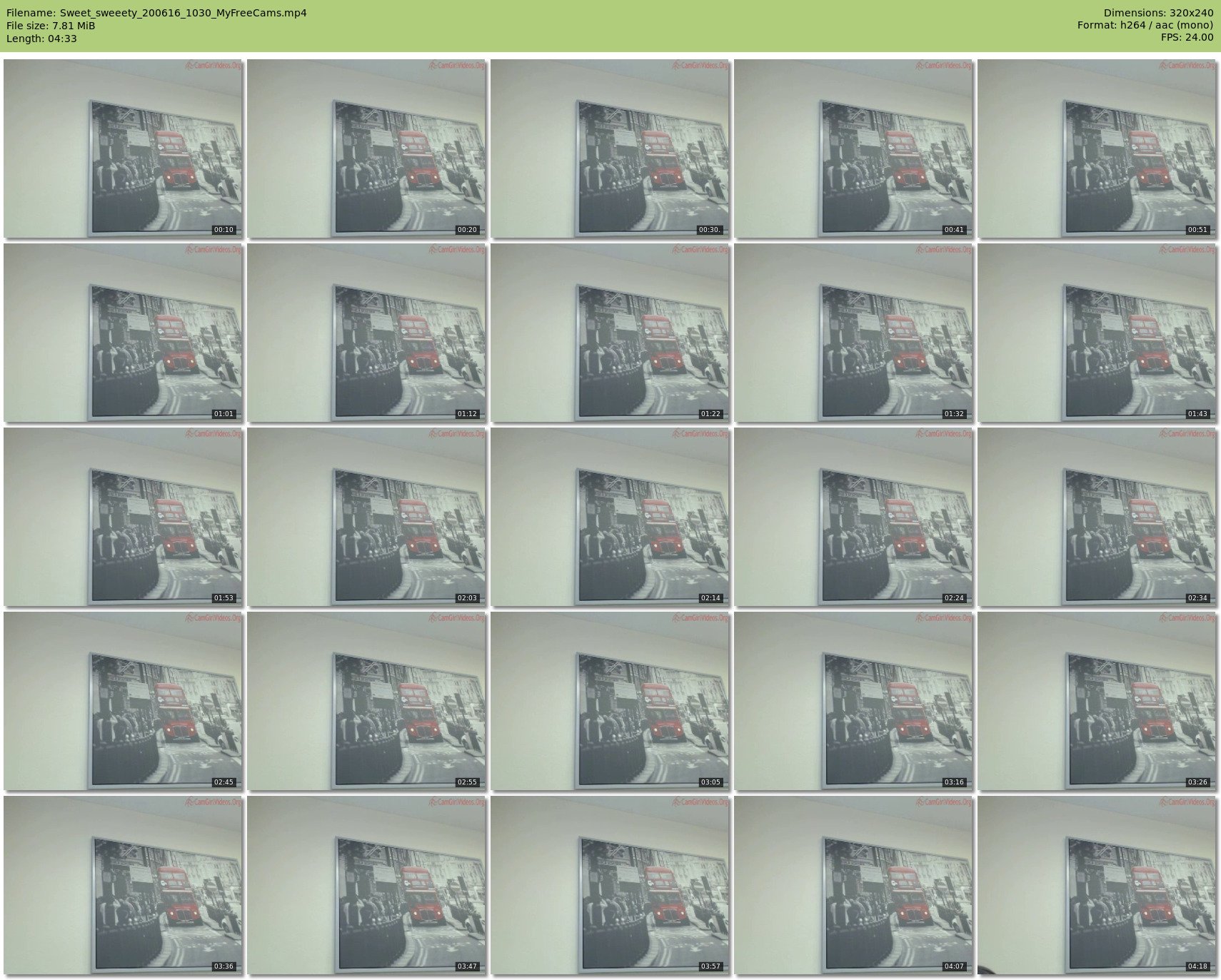Click the 01:22 video frame
Viewport: 1221px width, 980px height.
coord(610,333)
